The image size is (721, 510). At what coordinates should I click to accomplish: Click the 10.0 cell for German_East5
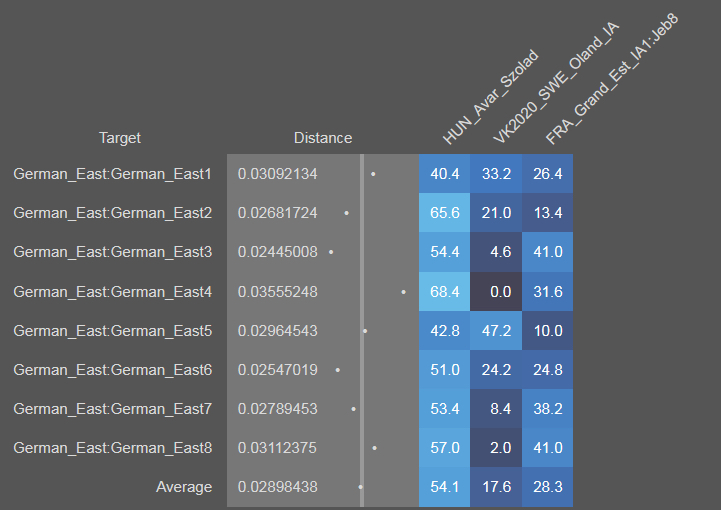coord(548,331)
